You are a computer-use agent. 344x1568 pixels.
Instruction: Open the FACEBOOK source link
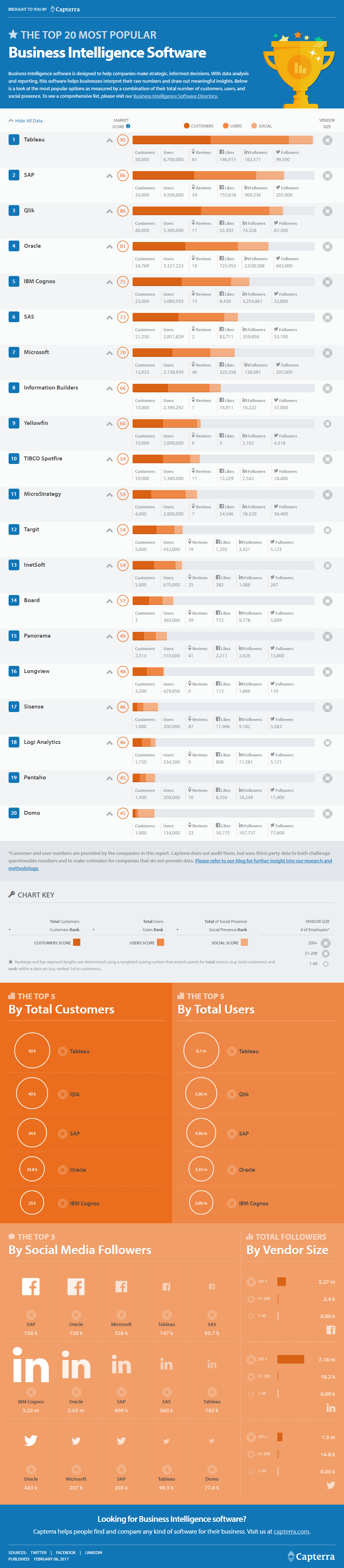66,1552
